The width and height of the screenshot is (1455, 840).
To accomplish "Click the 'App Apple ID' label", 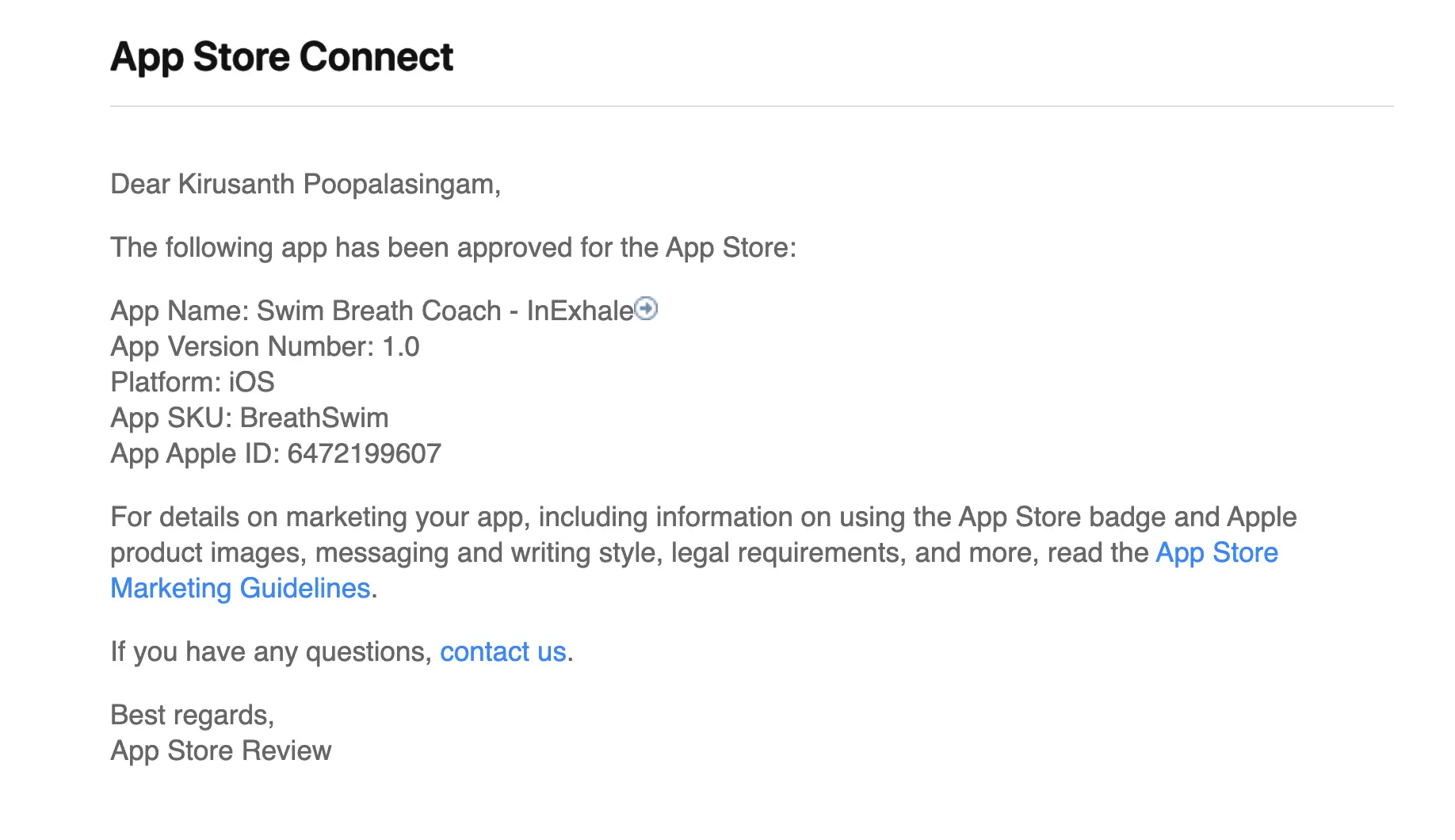I will click(x=194, y=453).
